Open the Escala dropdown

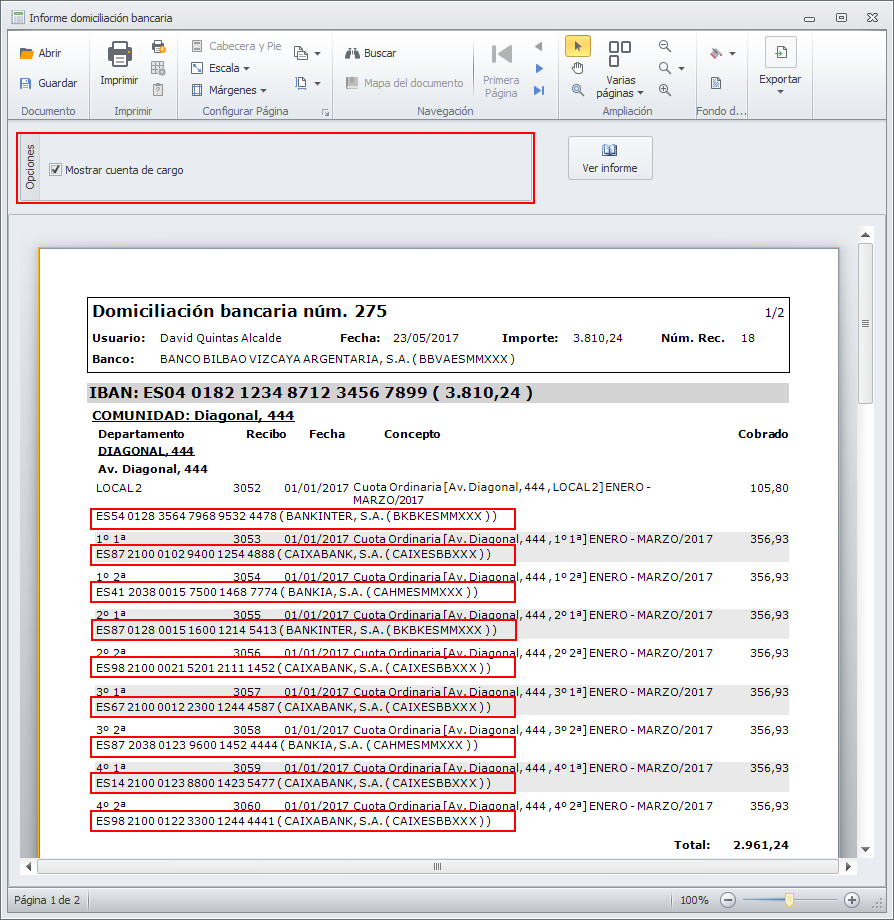click(x=223, y=68)
